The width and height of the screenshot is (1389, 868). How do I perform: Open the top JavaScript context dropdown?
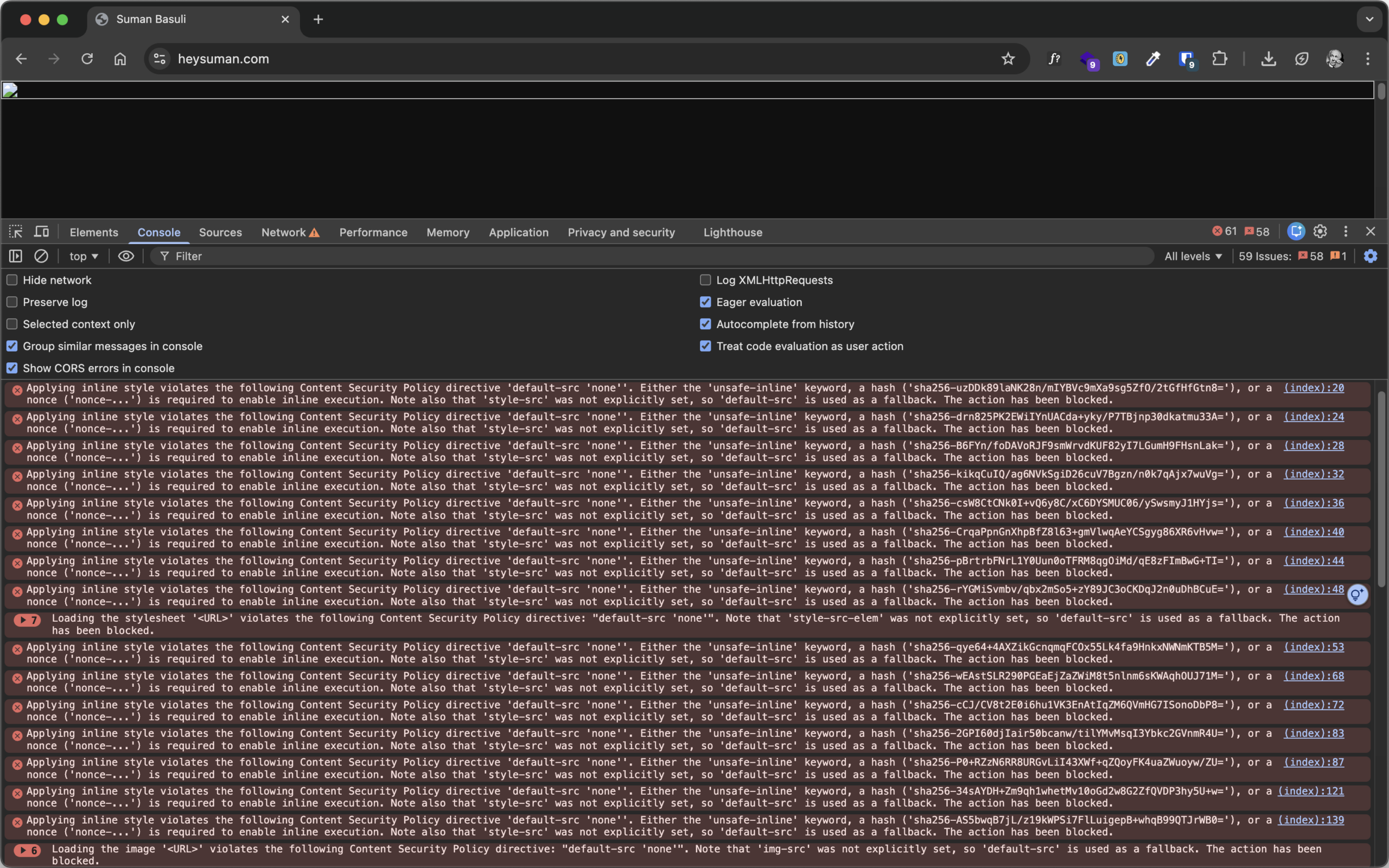click(84, 256)
